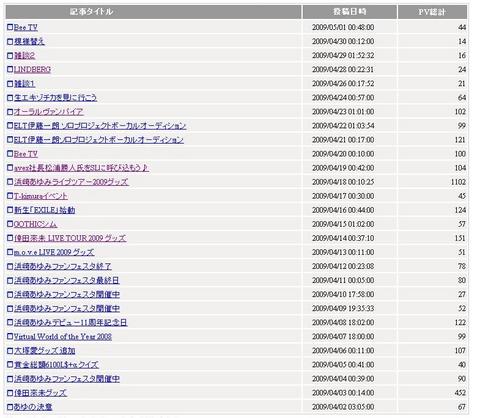The width and height of the screenshot is (480, 418).
Task: Click the icon next to 雑談1
Action: click(x=10, y=84)
